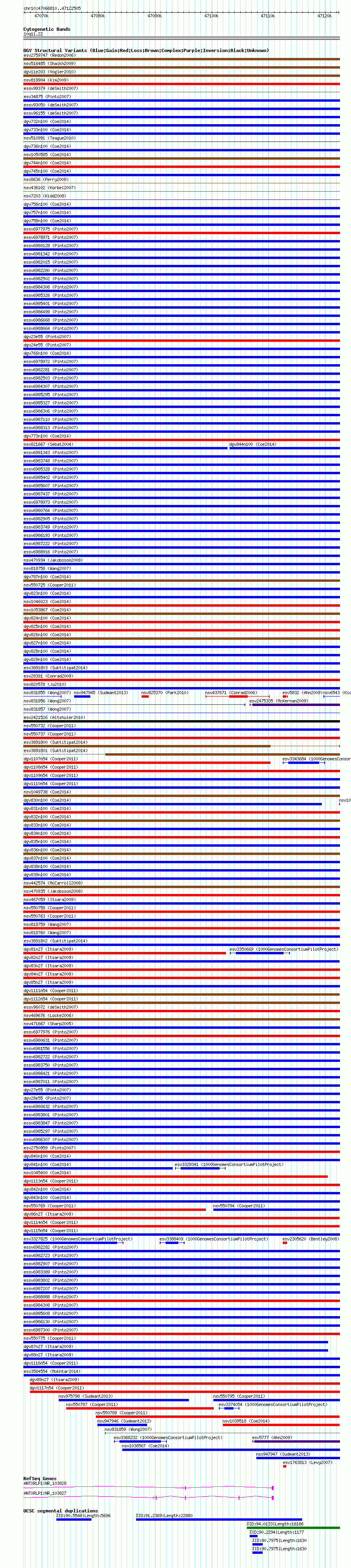351x1568 pixels.
Task: Select the nsv469676 (Locke2006) label
Action: (48, 1015)
